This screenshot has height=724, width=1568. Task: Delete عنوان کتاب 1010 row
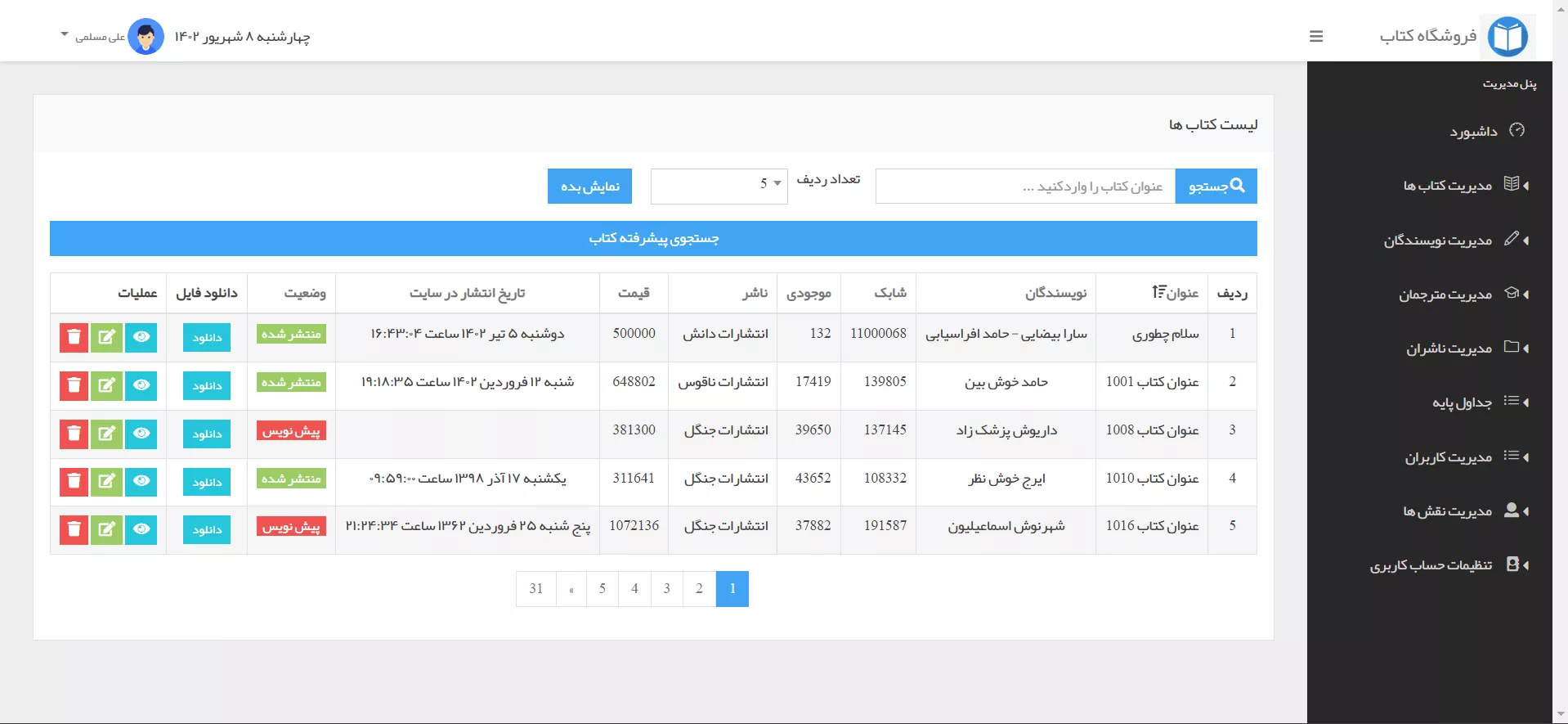tap(74, 482)
